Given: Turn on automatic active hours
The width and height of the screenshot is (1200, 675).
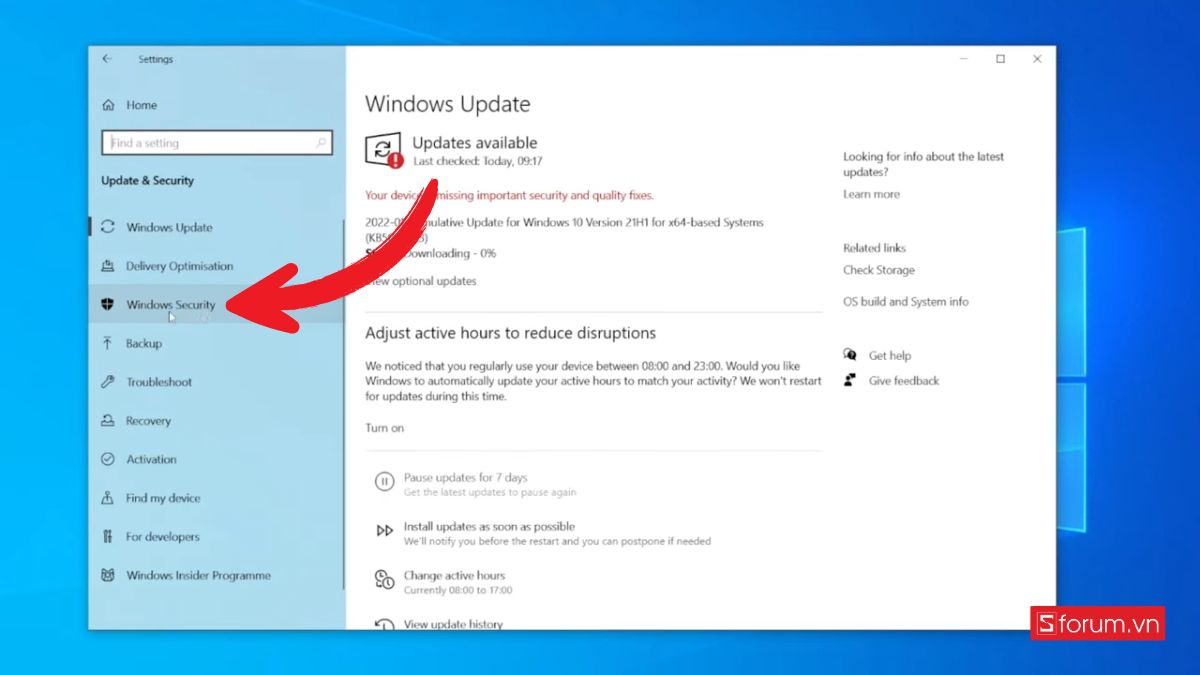Looking at the screenshot, I should pos(385,428).
